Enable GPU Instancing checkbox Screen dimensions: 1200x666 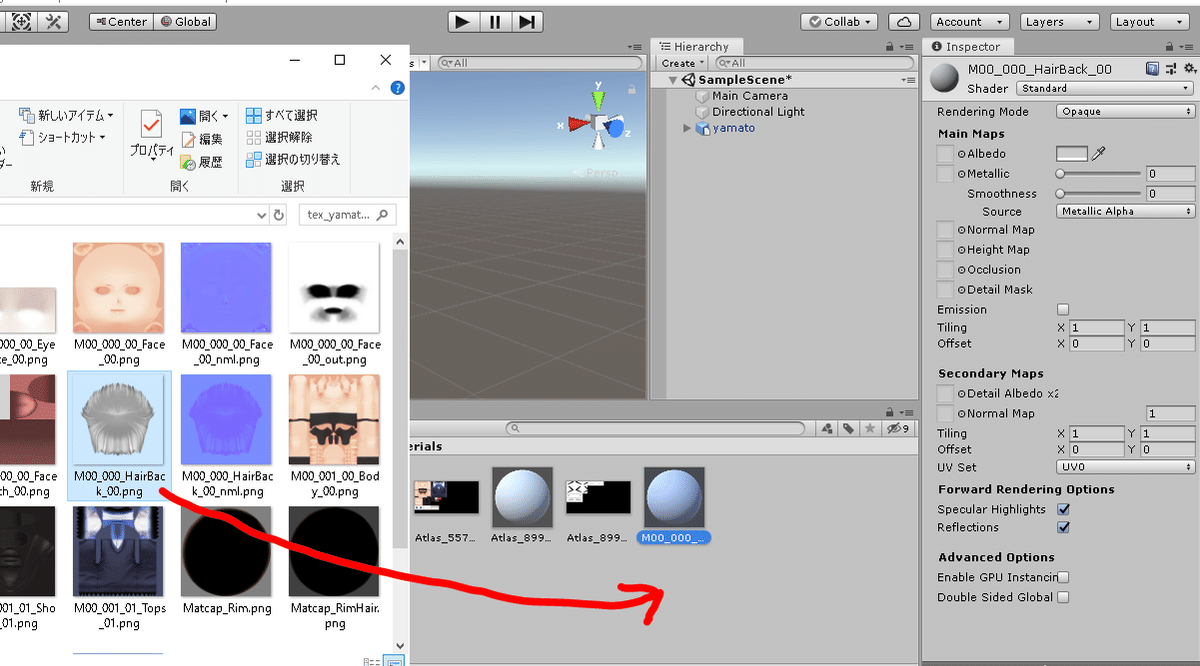coord(1063,577)
